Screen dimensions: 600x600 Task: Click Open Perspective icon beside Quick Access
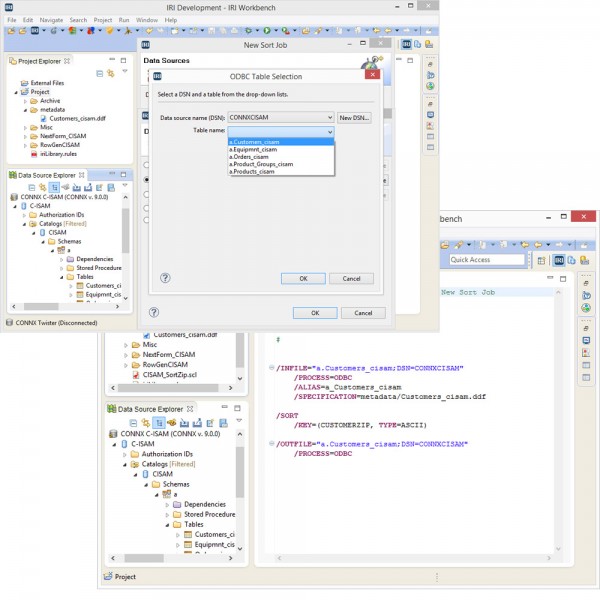click(541, 261)
